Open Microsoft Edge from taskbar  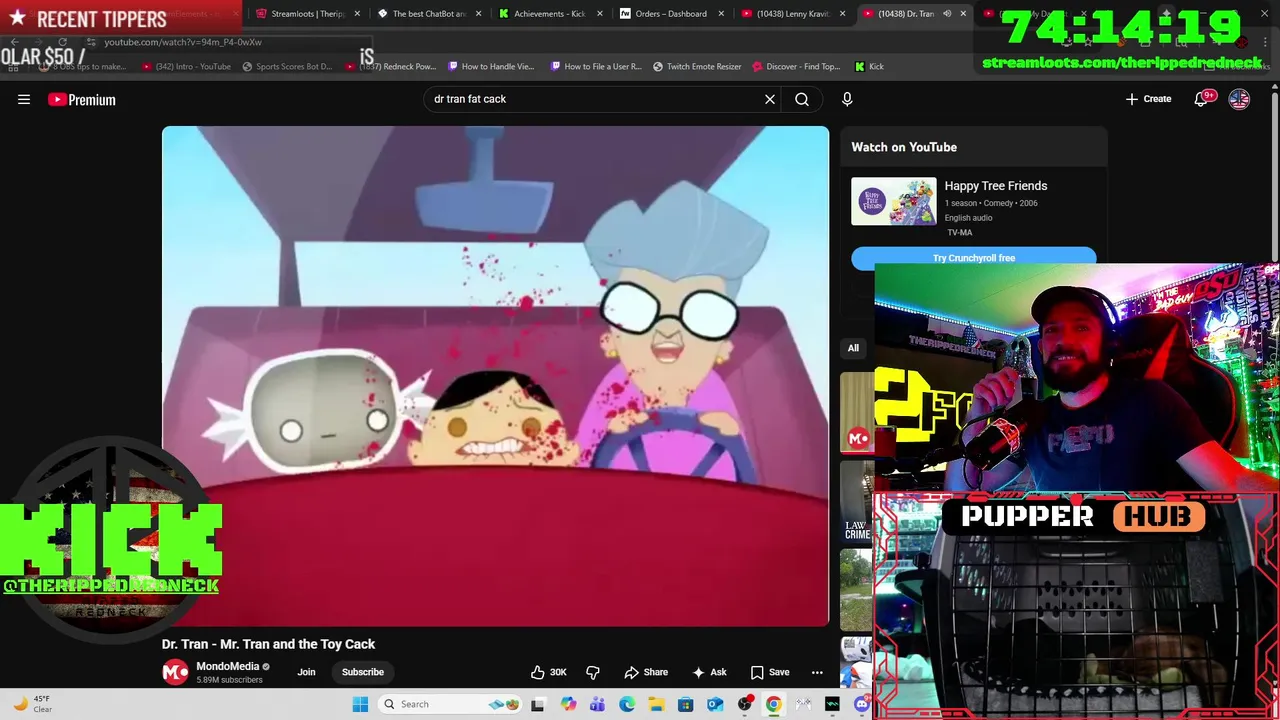click(627, 704)
